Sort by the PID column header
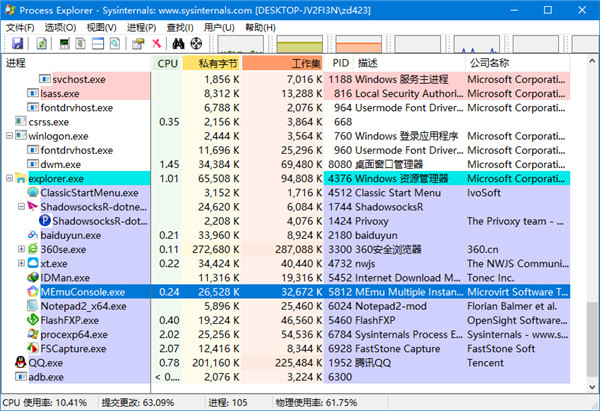This screenshot has width=600, height=411. (x=341, y=63)
